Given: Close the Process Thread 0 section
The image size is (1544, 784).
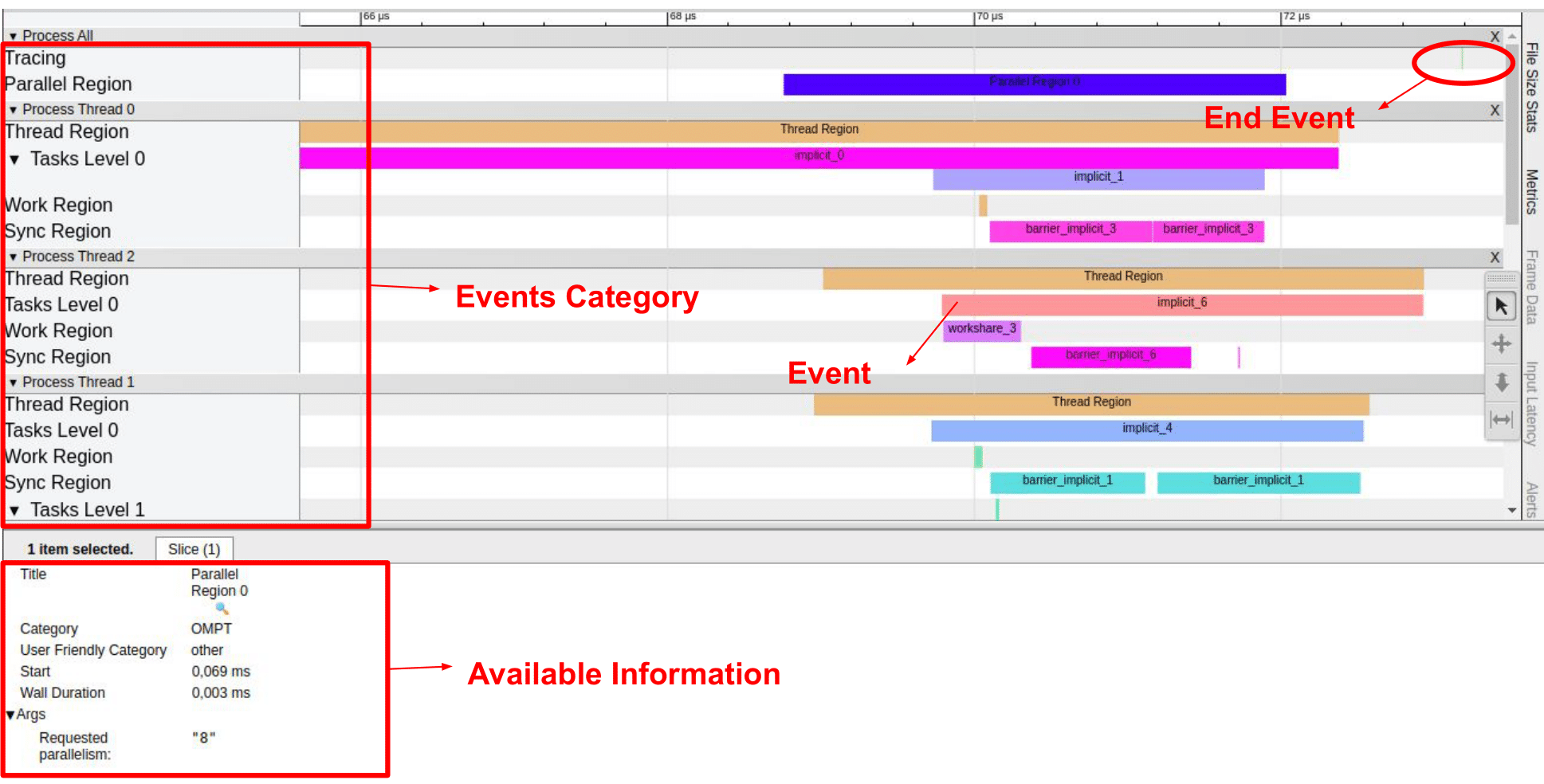Looking at the screenshot, I should [1495, 111].
